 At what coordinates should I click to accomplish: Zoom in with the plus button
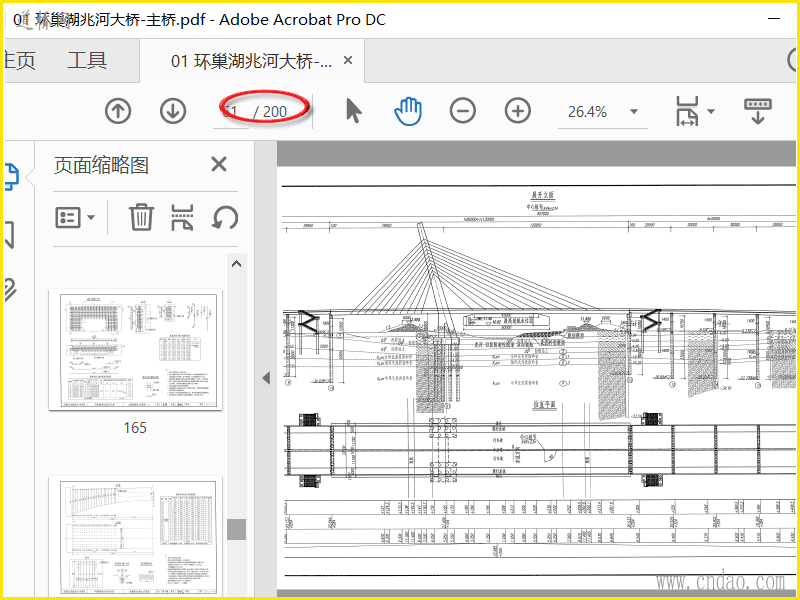[518, 111]
